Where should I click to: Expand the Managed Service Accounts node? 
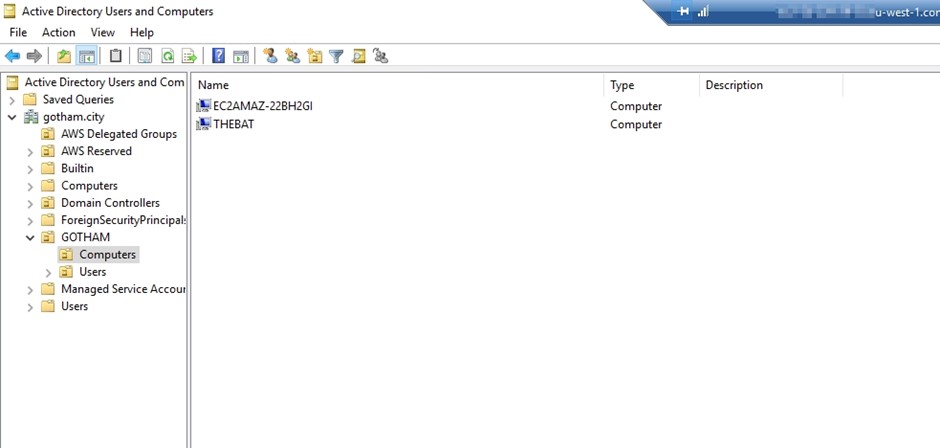click(31, 290)
